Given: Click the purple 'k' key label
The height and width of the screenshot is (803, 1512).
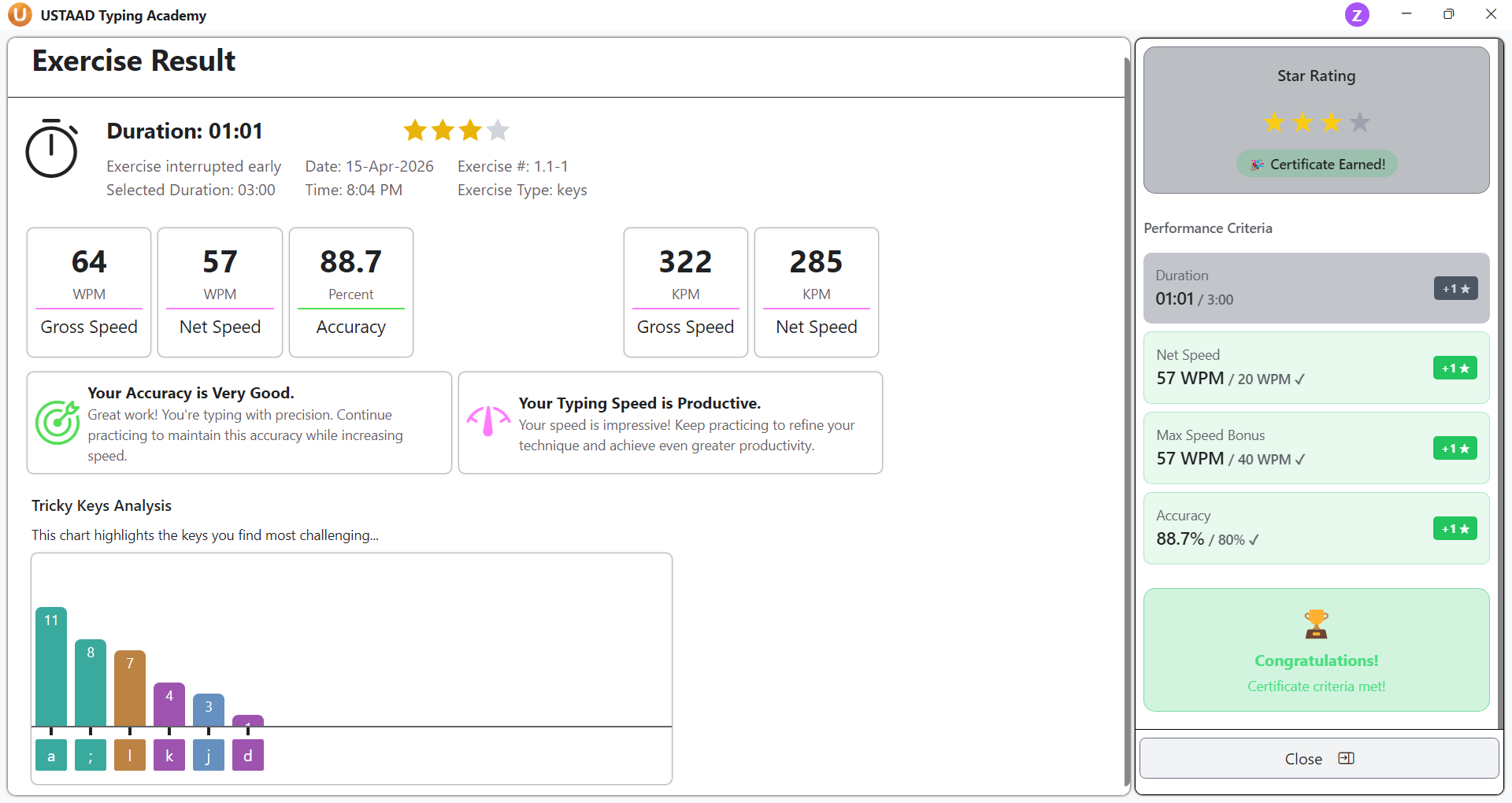Looking at the screenshot, I should click(169, 756).
